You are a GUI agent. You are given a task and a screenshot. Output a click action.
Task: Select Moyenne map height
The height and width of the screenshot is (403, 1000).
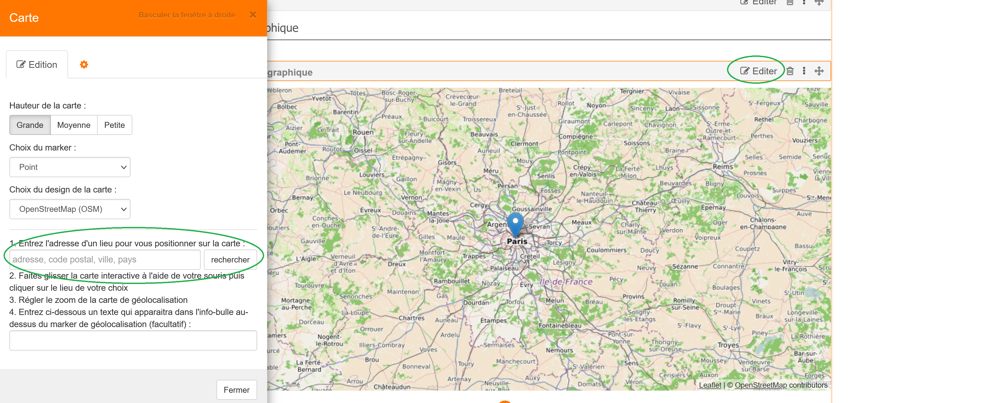point(74,125)
